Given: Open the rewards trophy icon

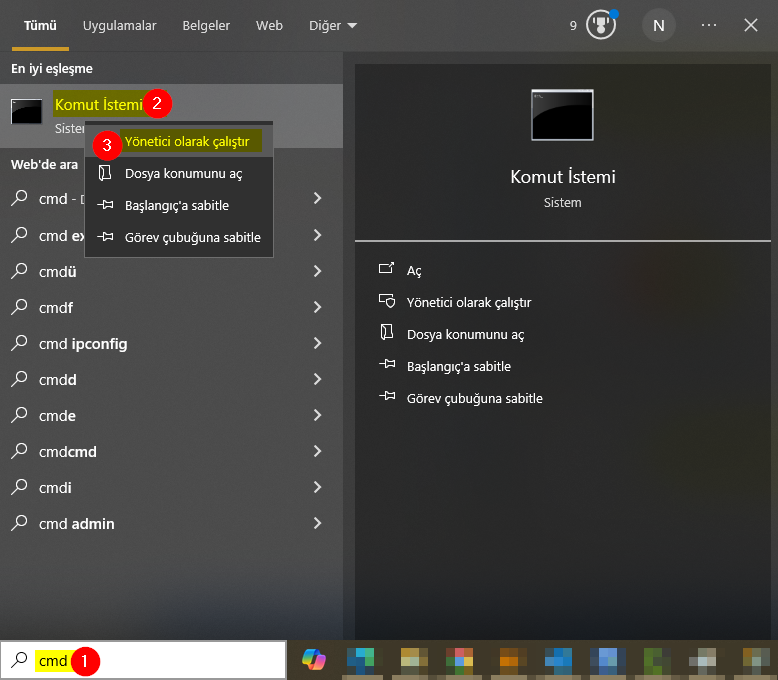Looking at the screenshot, I should (600, 25).
